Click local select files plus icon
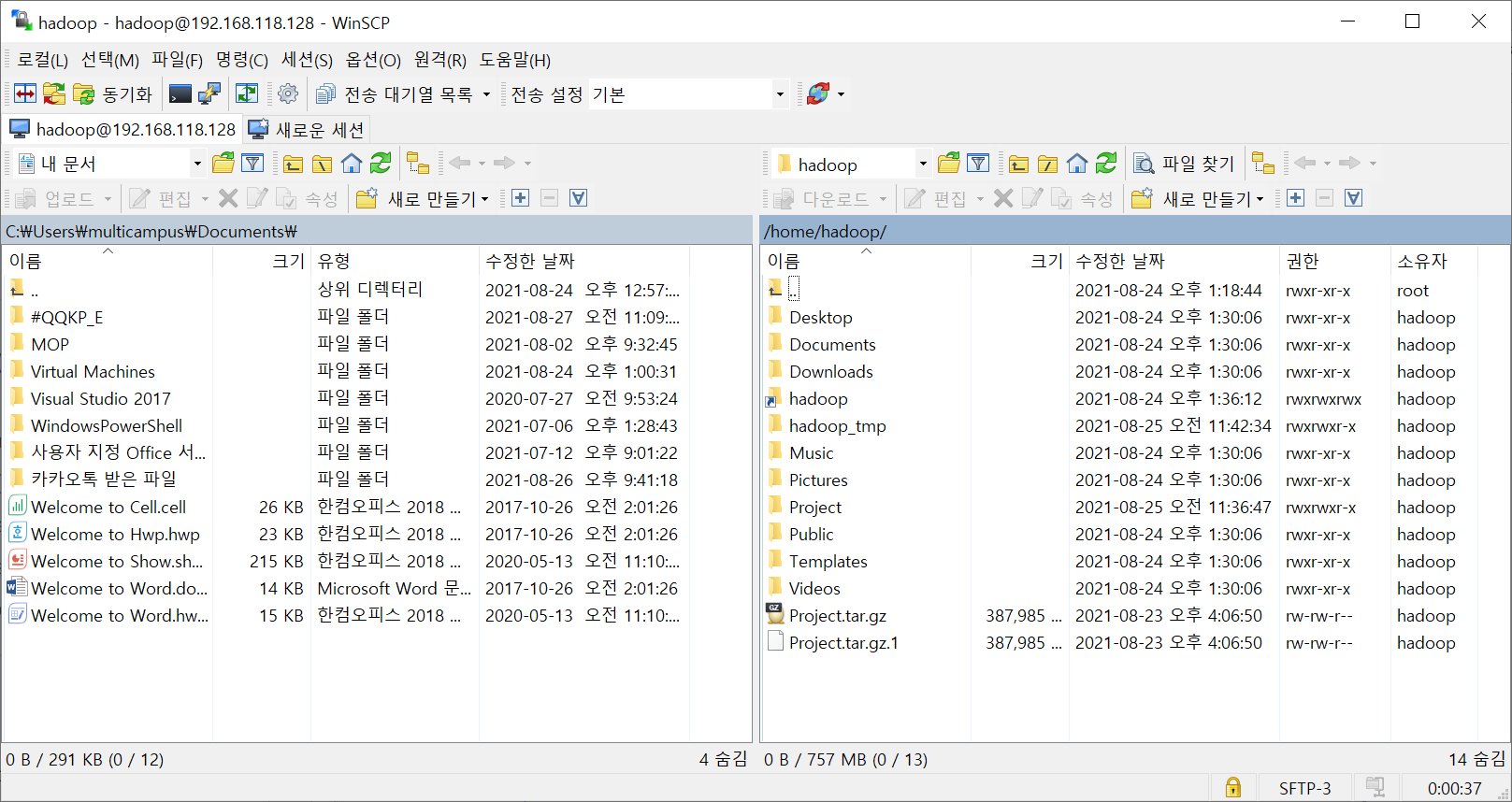The height and width of the screenshot is (802, 1512). [x=521, y=198]
